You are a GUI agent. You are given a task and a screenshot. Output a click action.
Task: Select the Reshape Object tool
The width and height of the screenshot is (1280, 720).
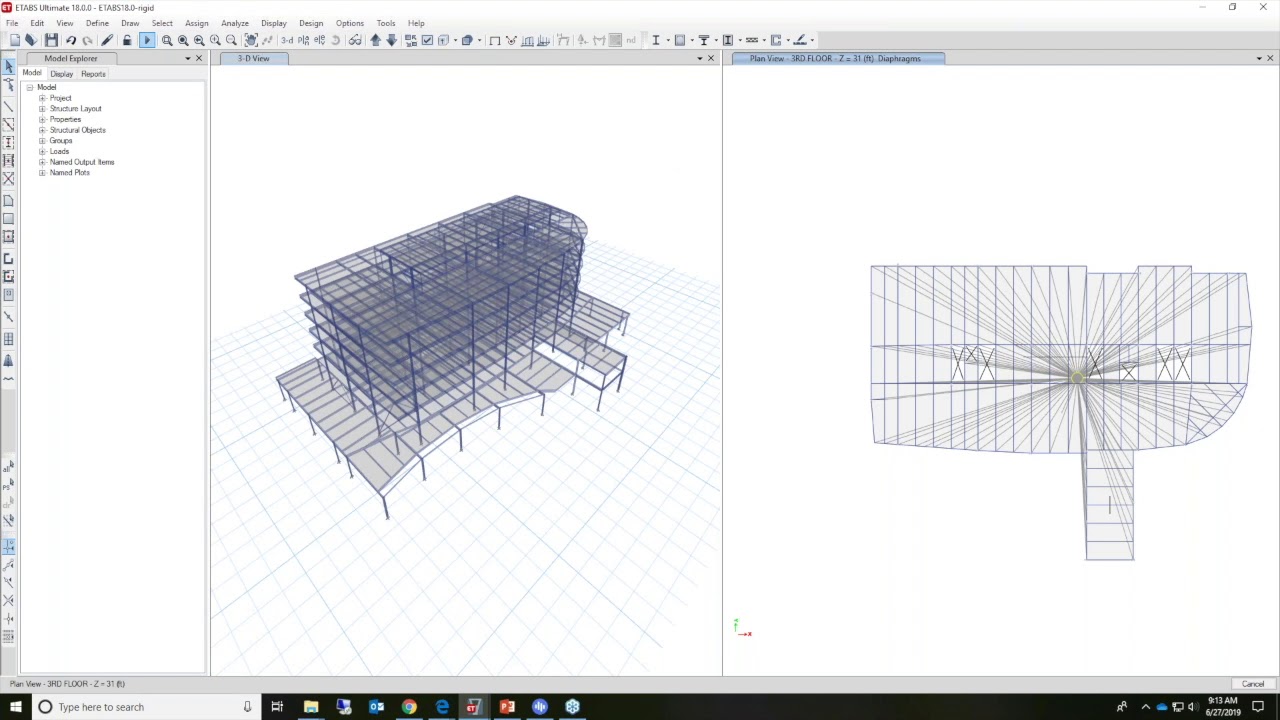[x=9, y=86]
